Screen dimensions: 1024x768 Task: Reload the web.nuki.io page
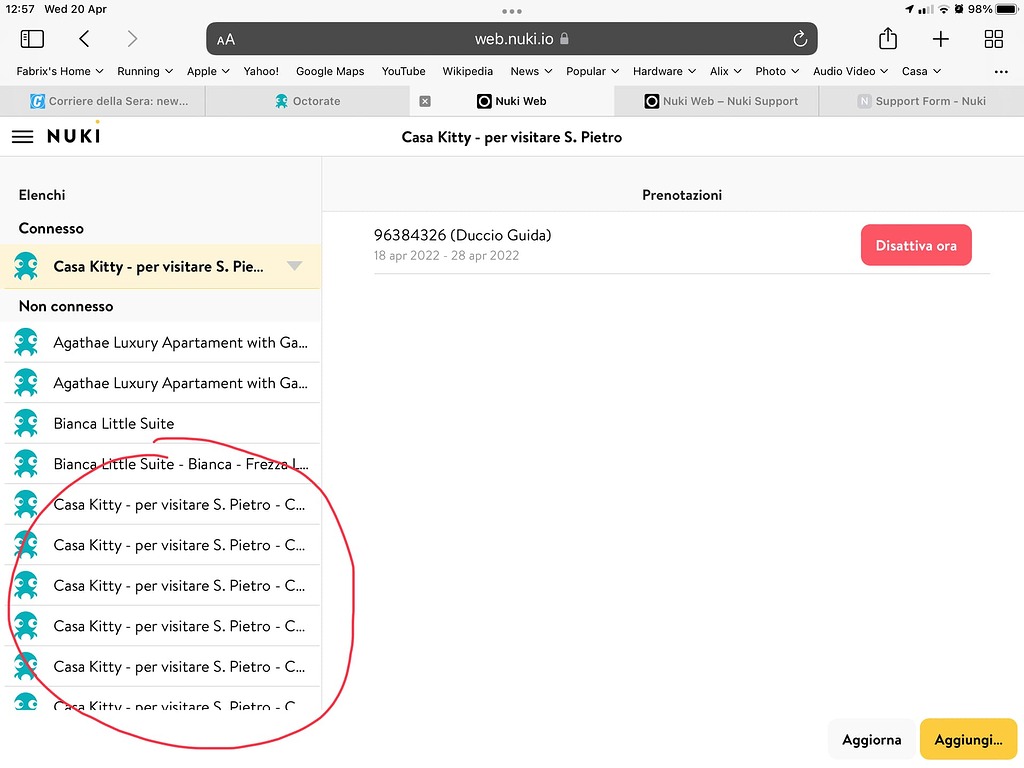pyautogui.click(x=799, y=38)
